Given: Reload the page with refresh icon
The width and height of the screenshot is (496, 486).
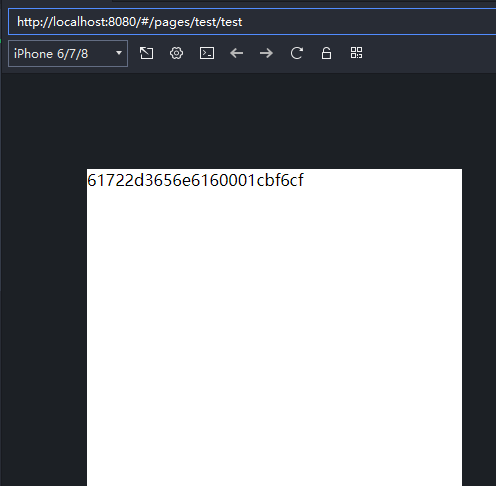Looking at the screenshot, I should click(297, 53).
